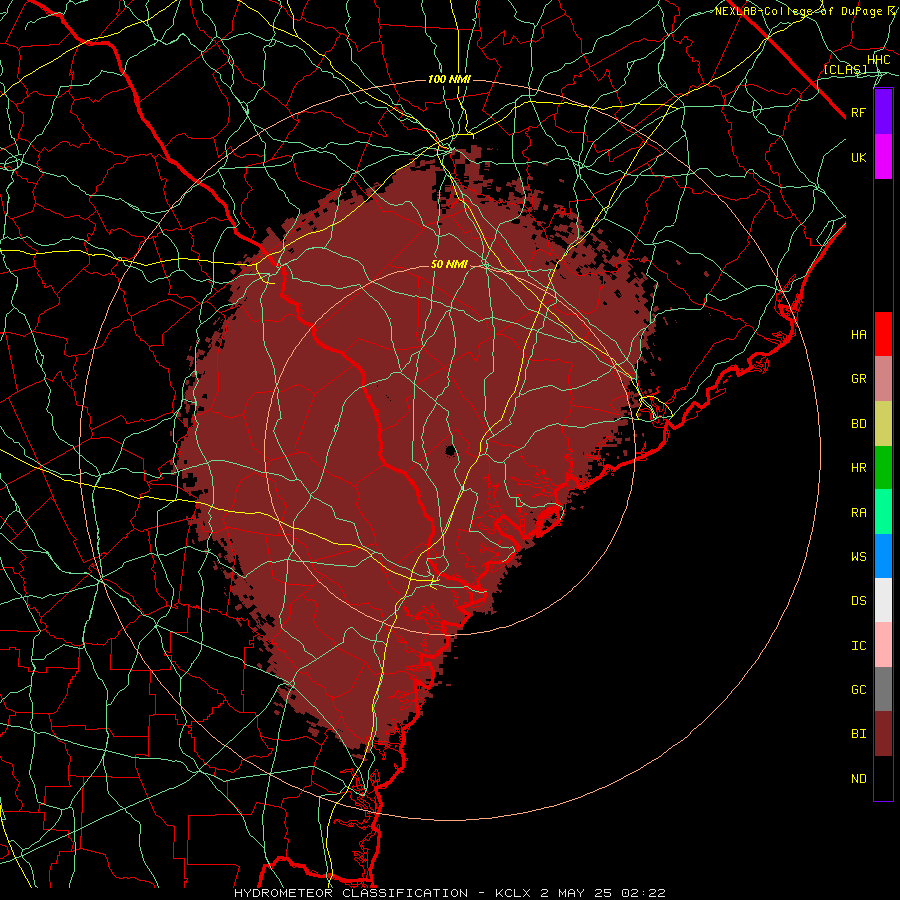900x900 pixels.
Task: Click the GR legend label
Action: tap(858, 379)
